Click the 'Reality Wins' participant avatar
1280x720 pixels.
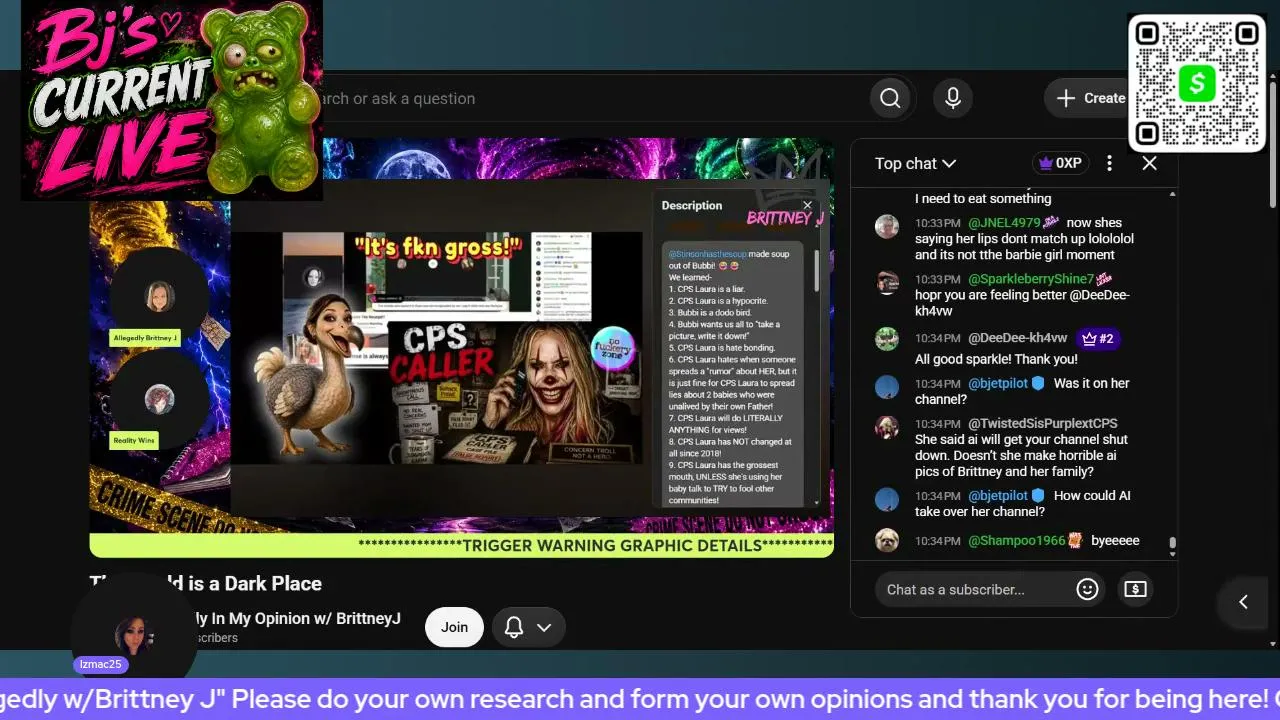pos(159,400)
